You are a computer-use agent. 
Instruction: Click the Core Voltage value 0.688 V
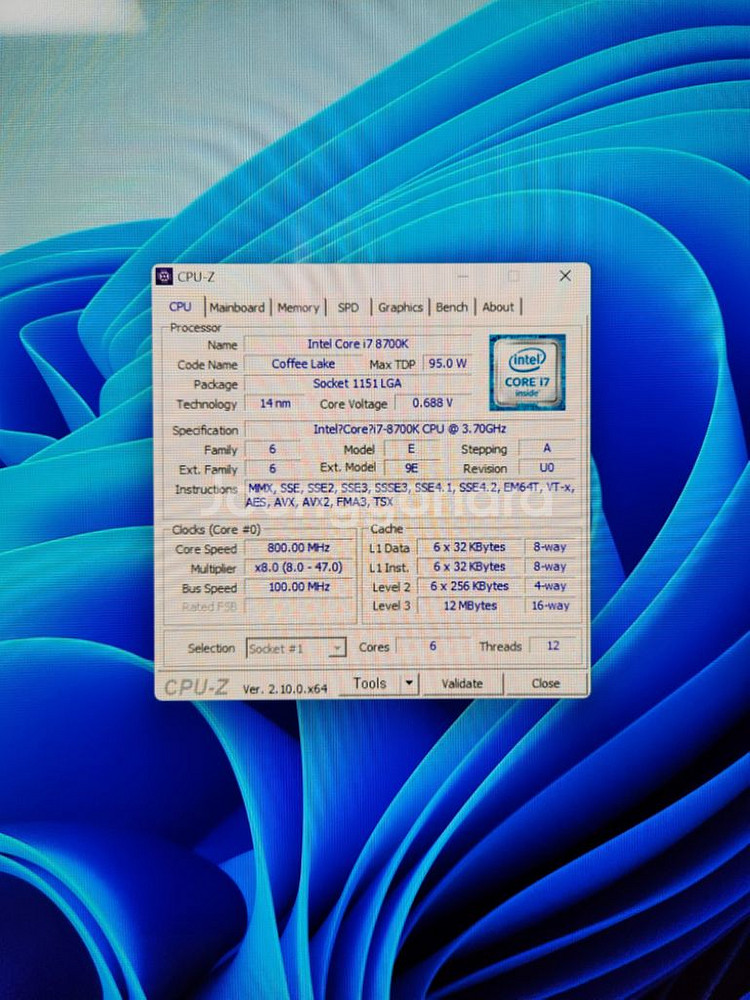432,403
